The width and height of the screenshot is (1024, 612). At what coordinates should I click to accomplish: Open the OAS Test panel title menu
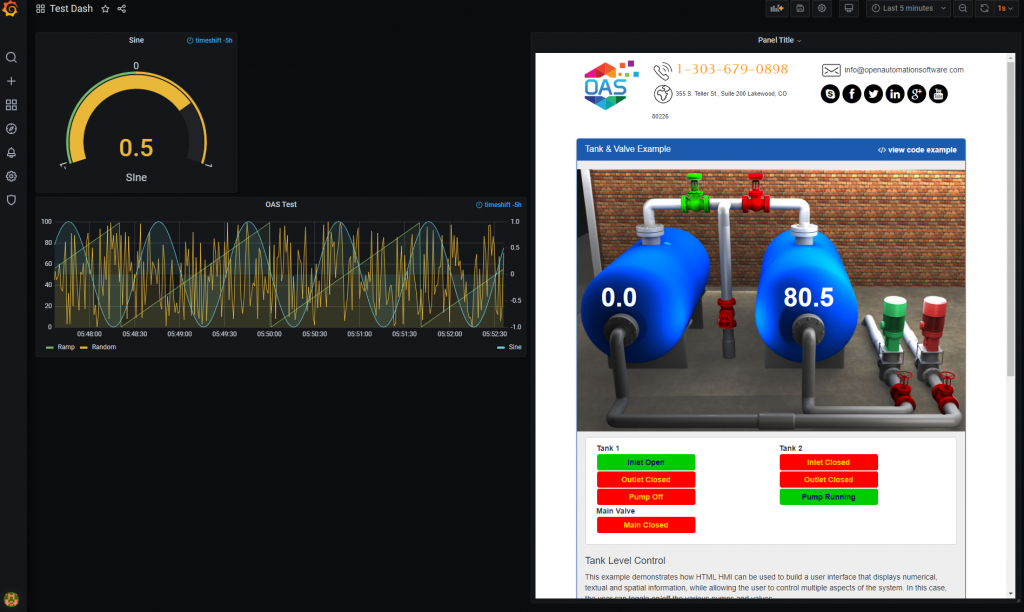point(280,204)
